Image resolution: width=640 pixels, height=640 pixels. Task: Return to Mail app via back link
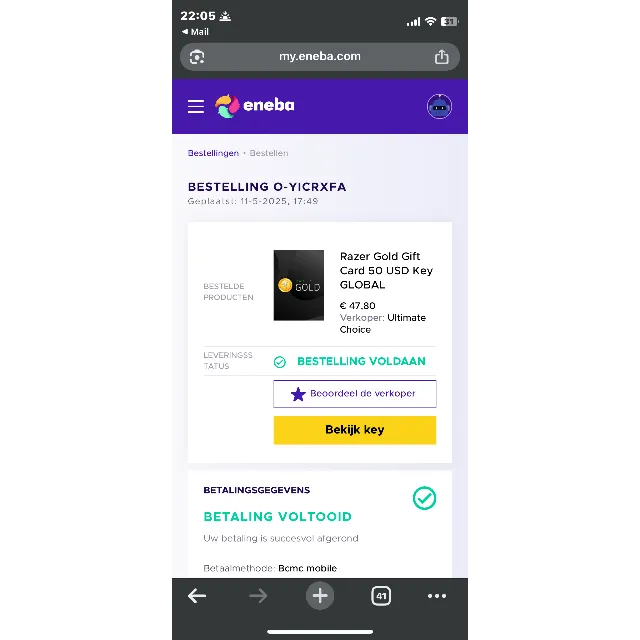(x=195, y=32)
